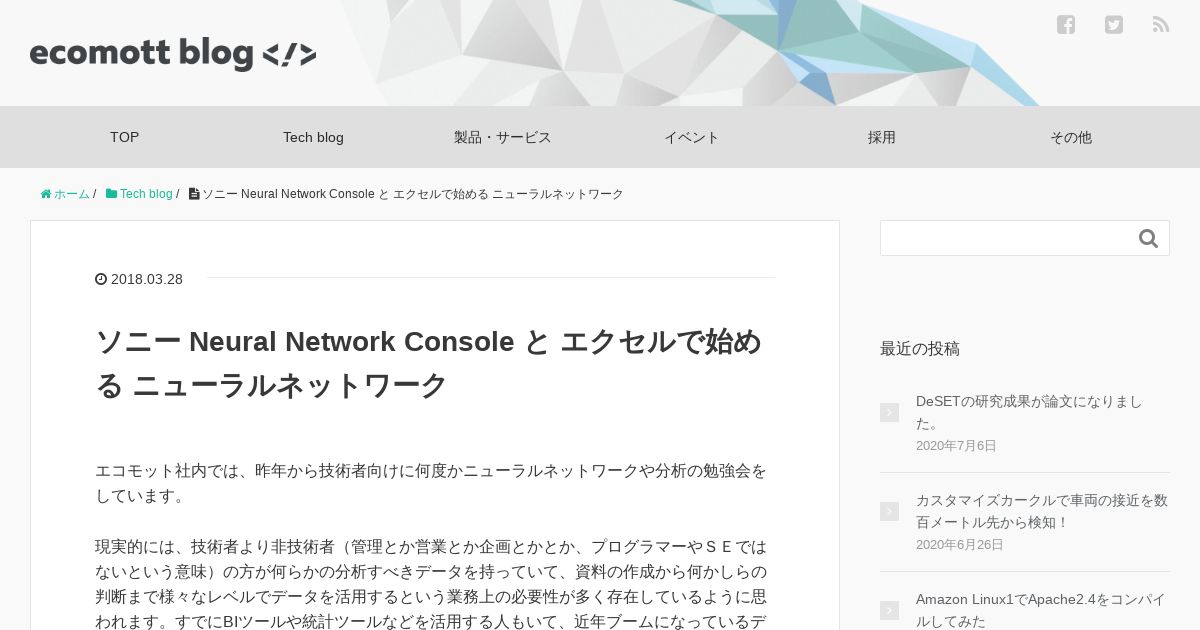This screenshot has width=1200, height=630.
Task: Open DeSETの研究成果が論文になりました post
Action: 1029,412
